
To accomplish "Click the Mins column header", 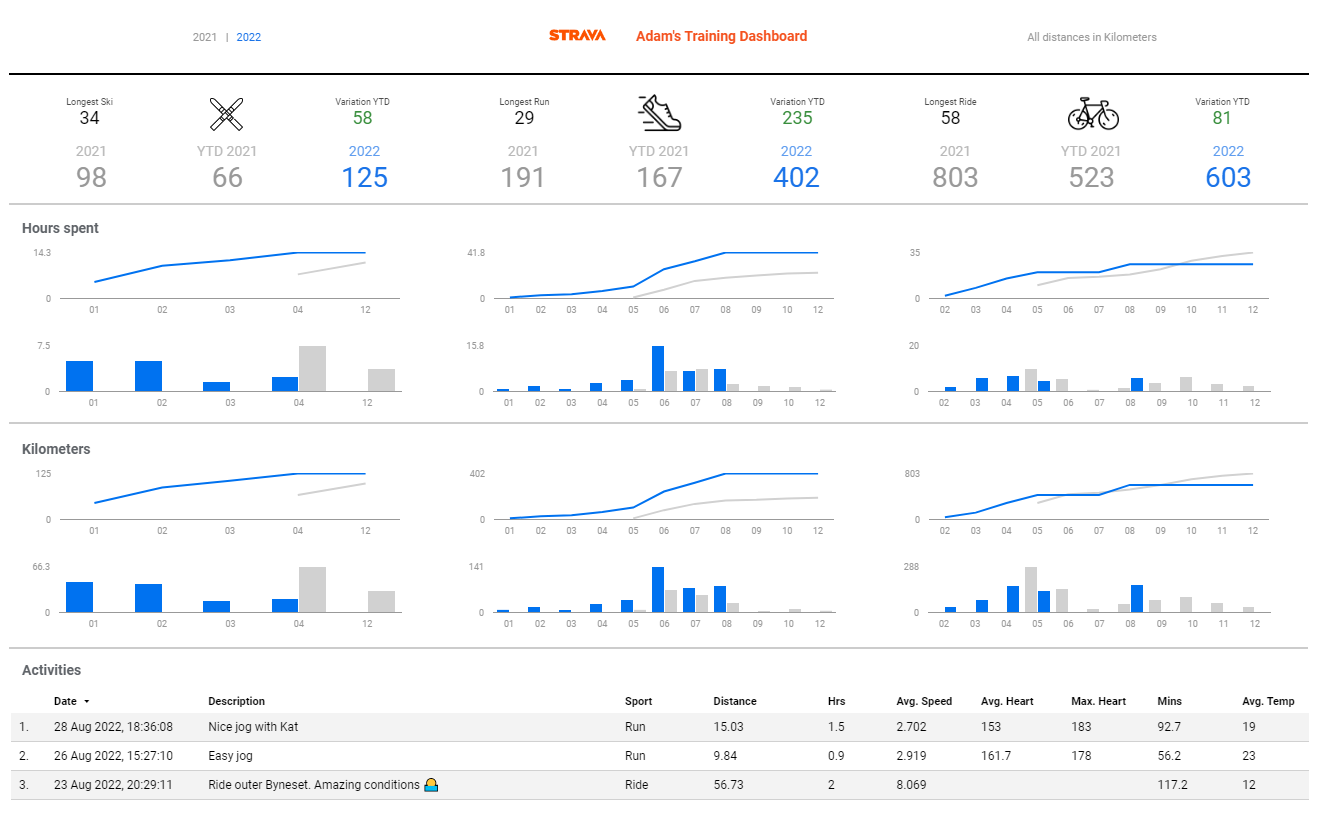I will (1169, 702).
